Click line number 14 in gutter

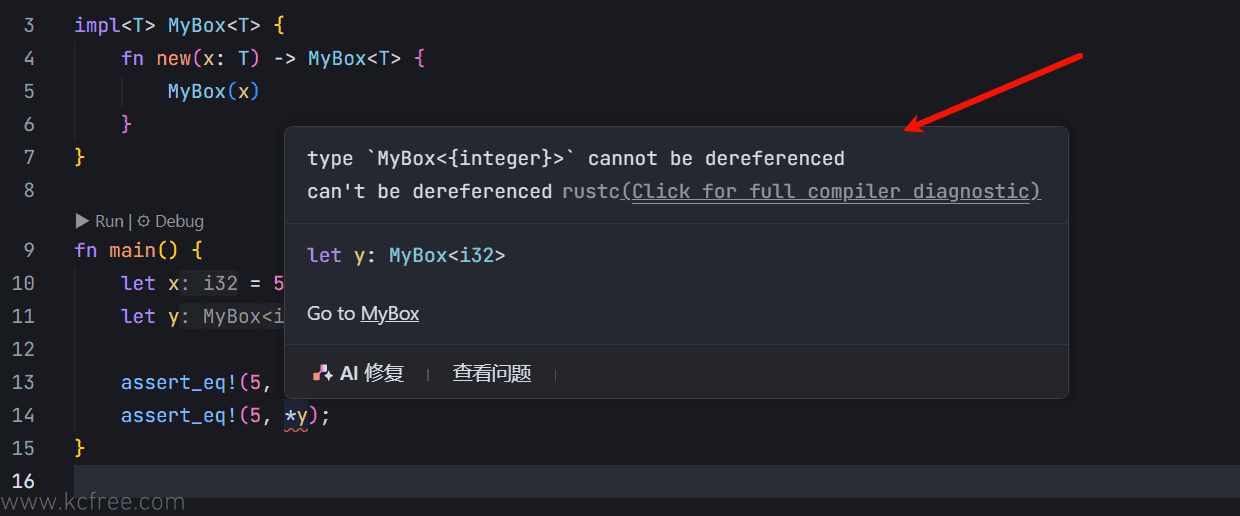tap(23, 415)
